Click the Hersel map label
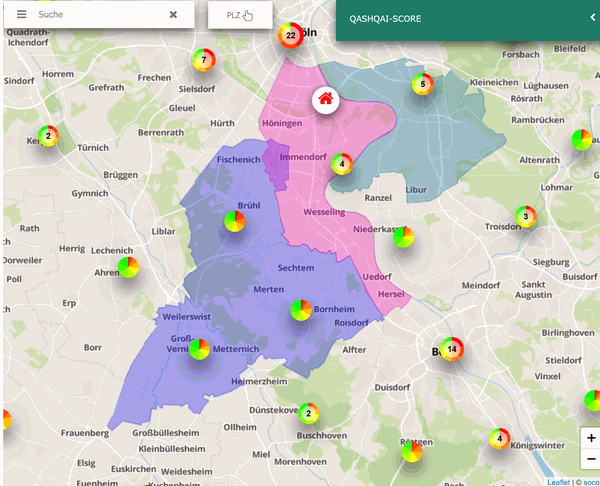 coord(391,294)
